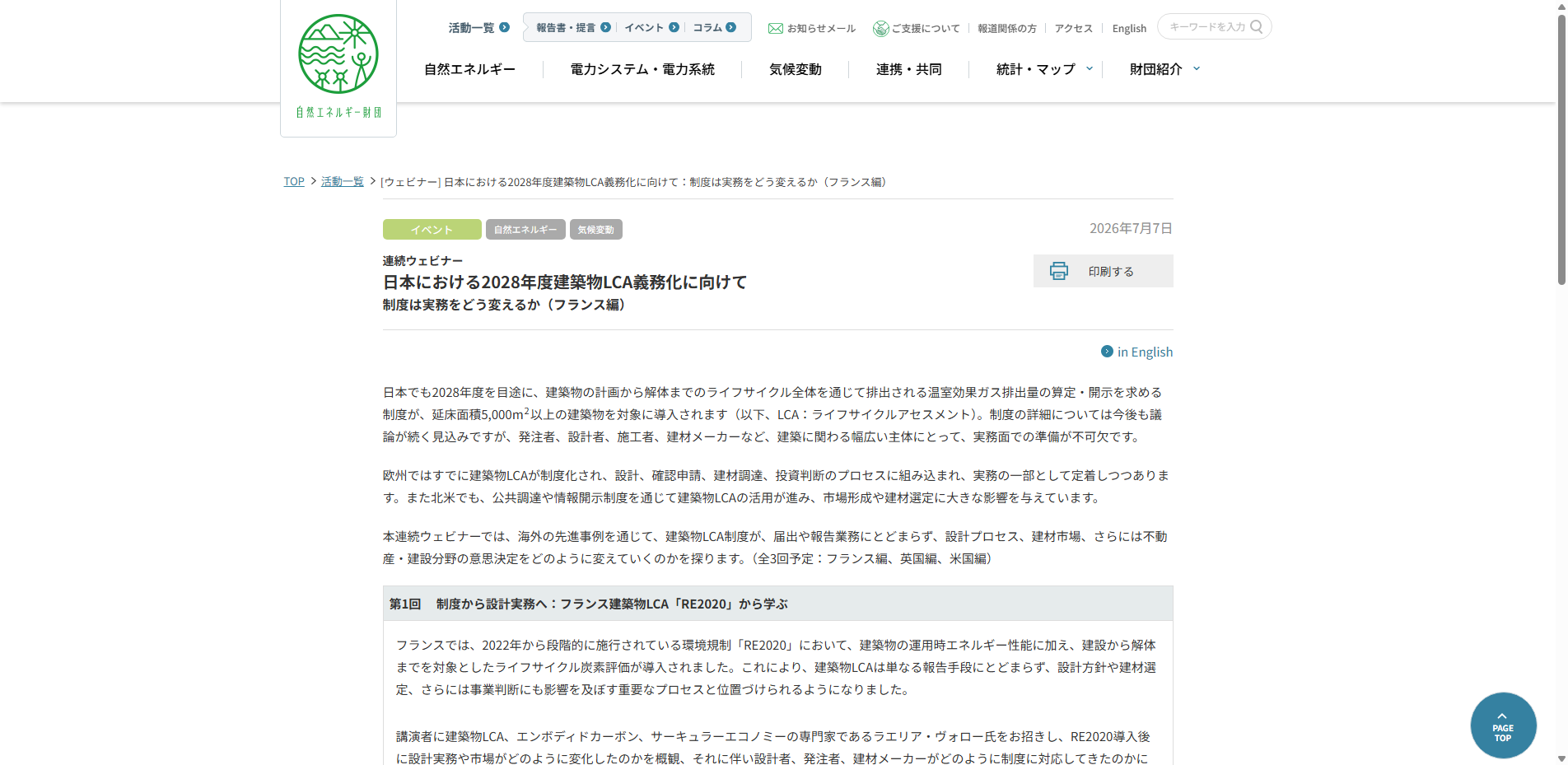The width and height of the screenshot is (1568, 765).
Task: Click the magnifier search icon
Action: (x=1257, y=26)
